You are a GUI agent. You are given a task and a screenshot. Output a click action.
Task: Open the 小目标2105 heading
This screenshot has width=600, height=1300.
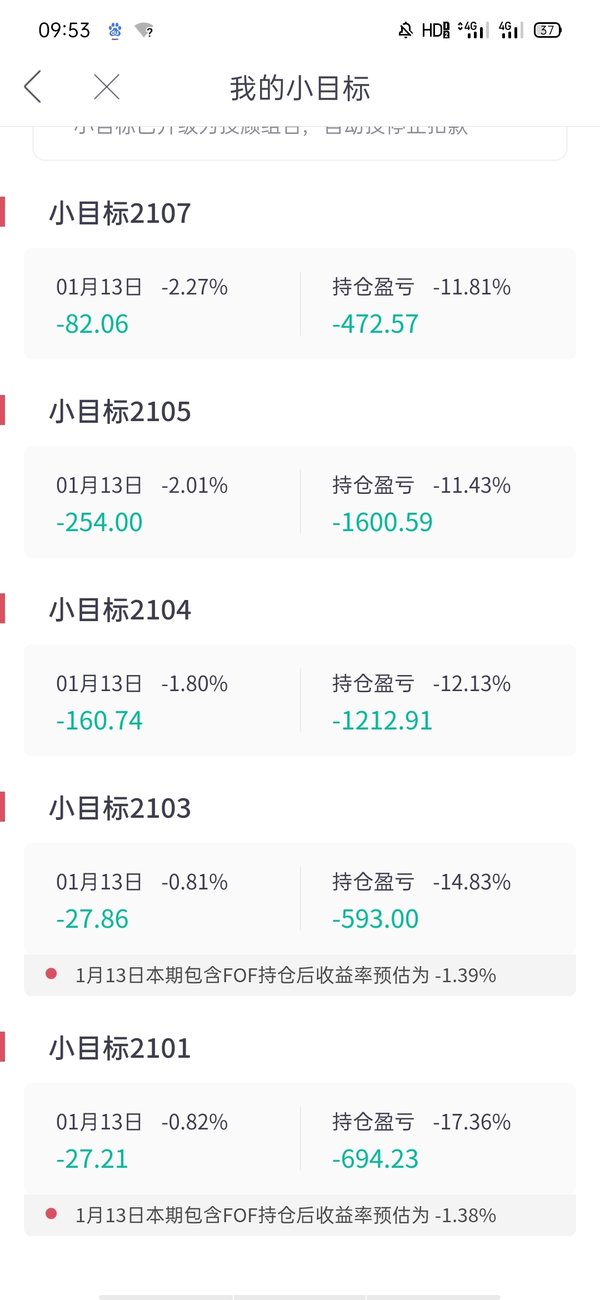pos(120,411)
